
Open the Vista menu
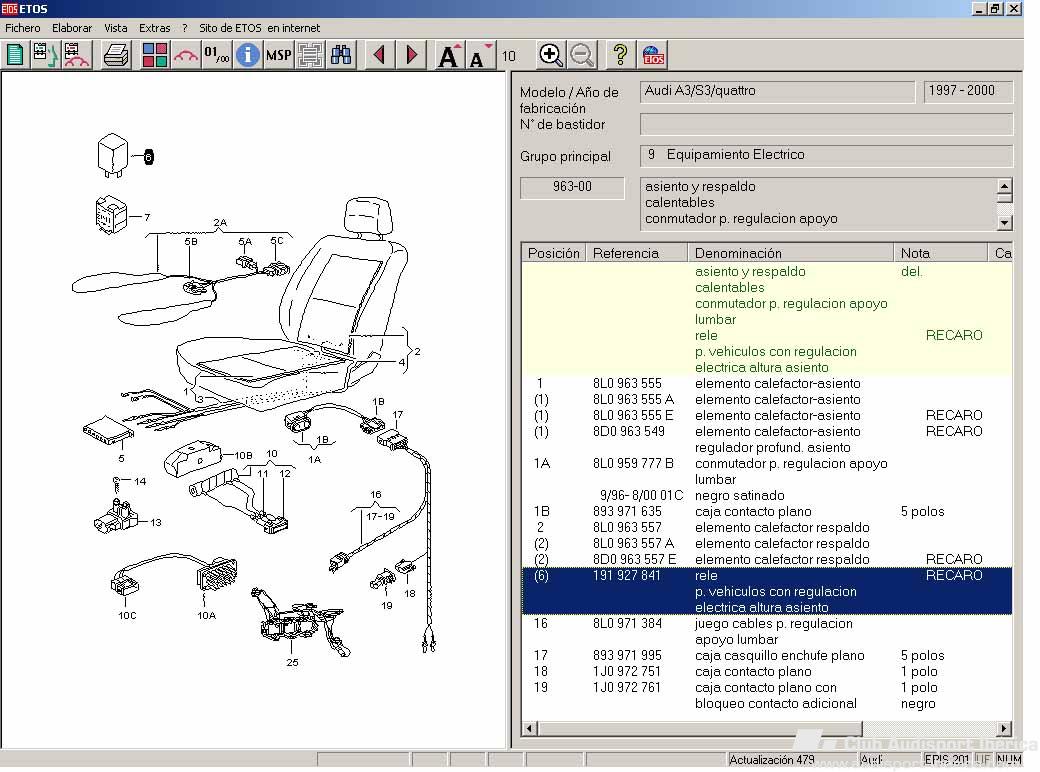click(115, 28)
